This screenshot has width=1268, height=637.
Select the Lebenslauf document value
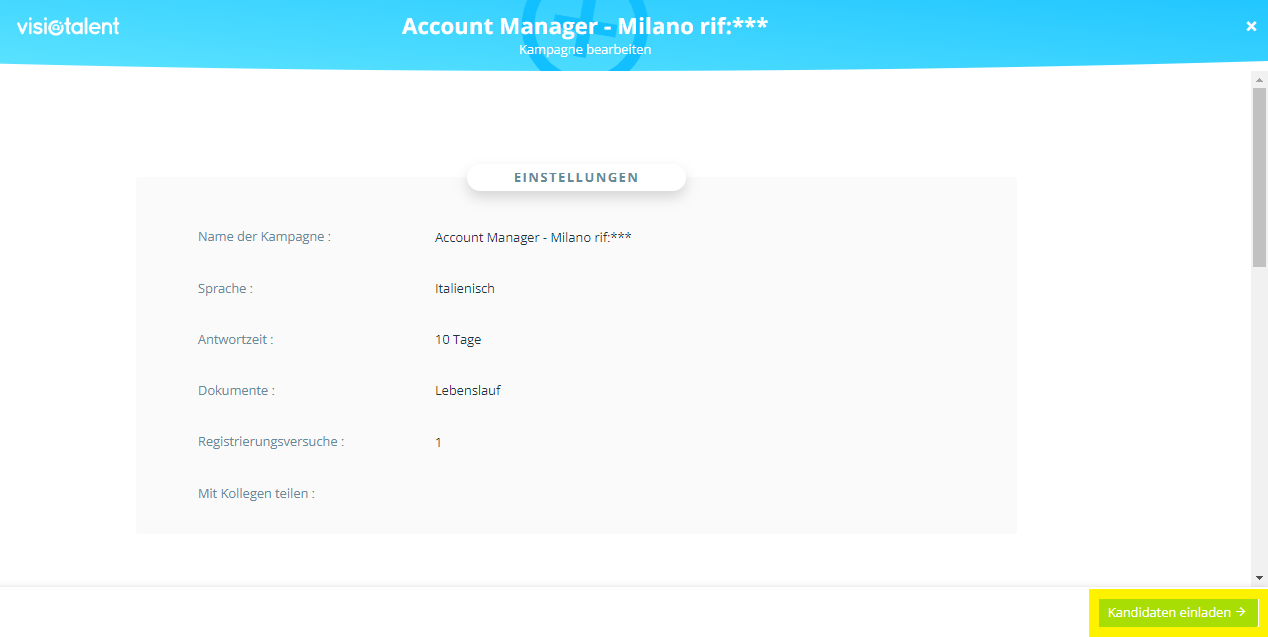coord(468,390)
